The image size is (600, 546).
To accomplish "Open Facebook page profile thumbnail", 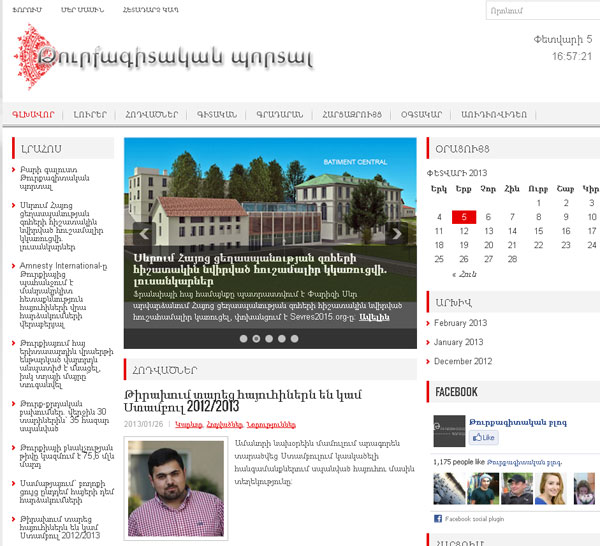I will 450,428.
